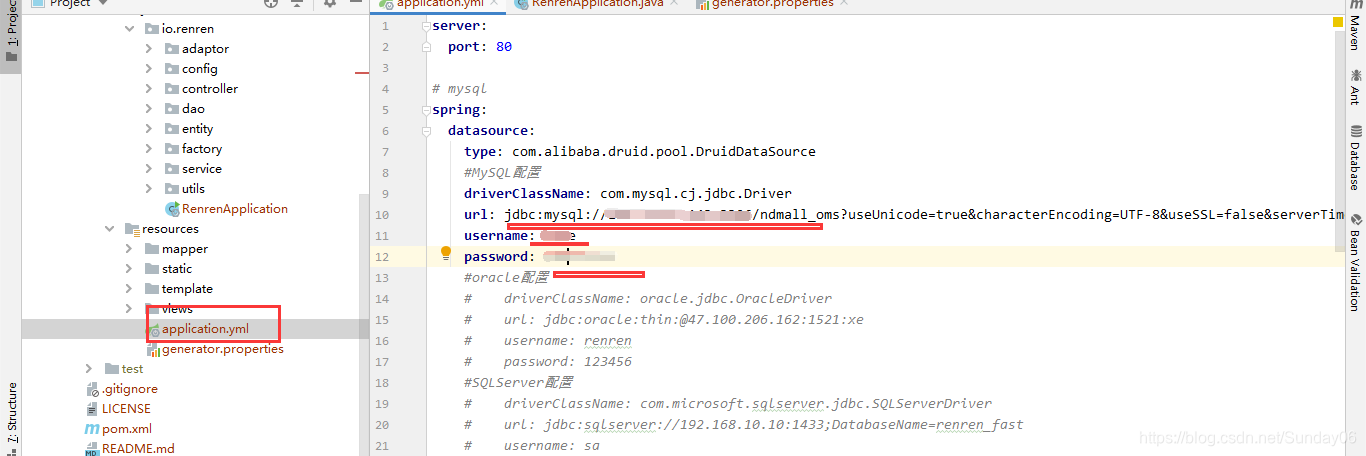The height and width of the screenshot is (456, 1366).
Task: Fold the server block at line 1
Action: pos(425,25)
